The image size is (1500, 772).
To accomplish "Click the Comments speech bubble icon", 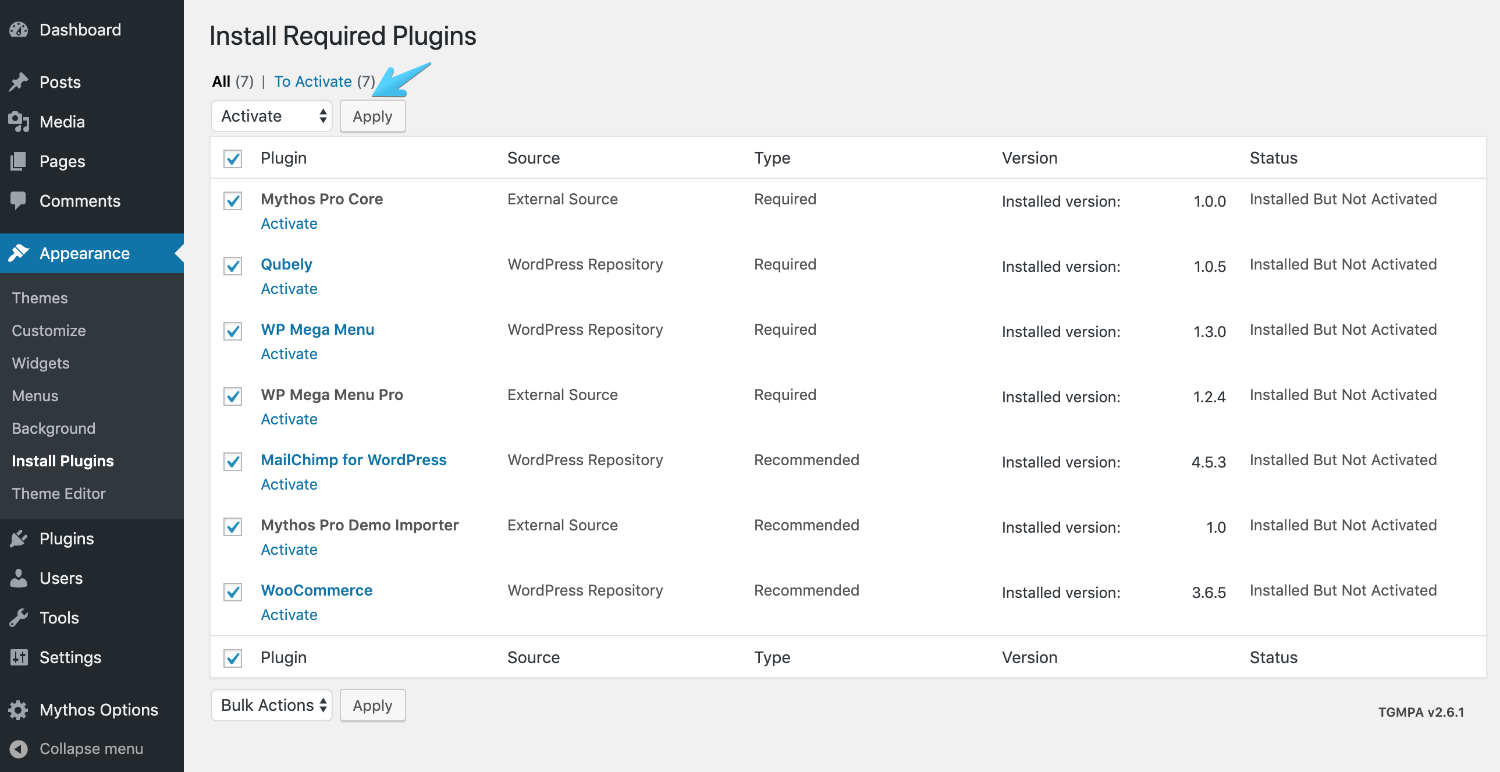I will click(x=18, y=201).
